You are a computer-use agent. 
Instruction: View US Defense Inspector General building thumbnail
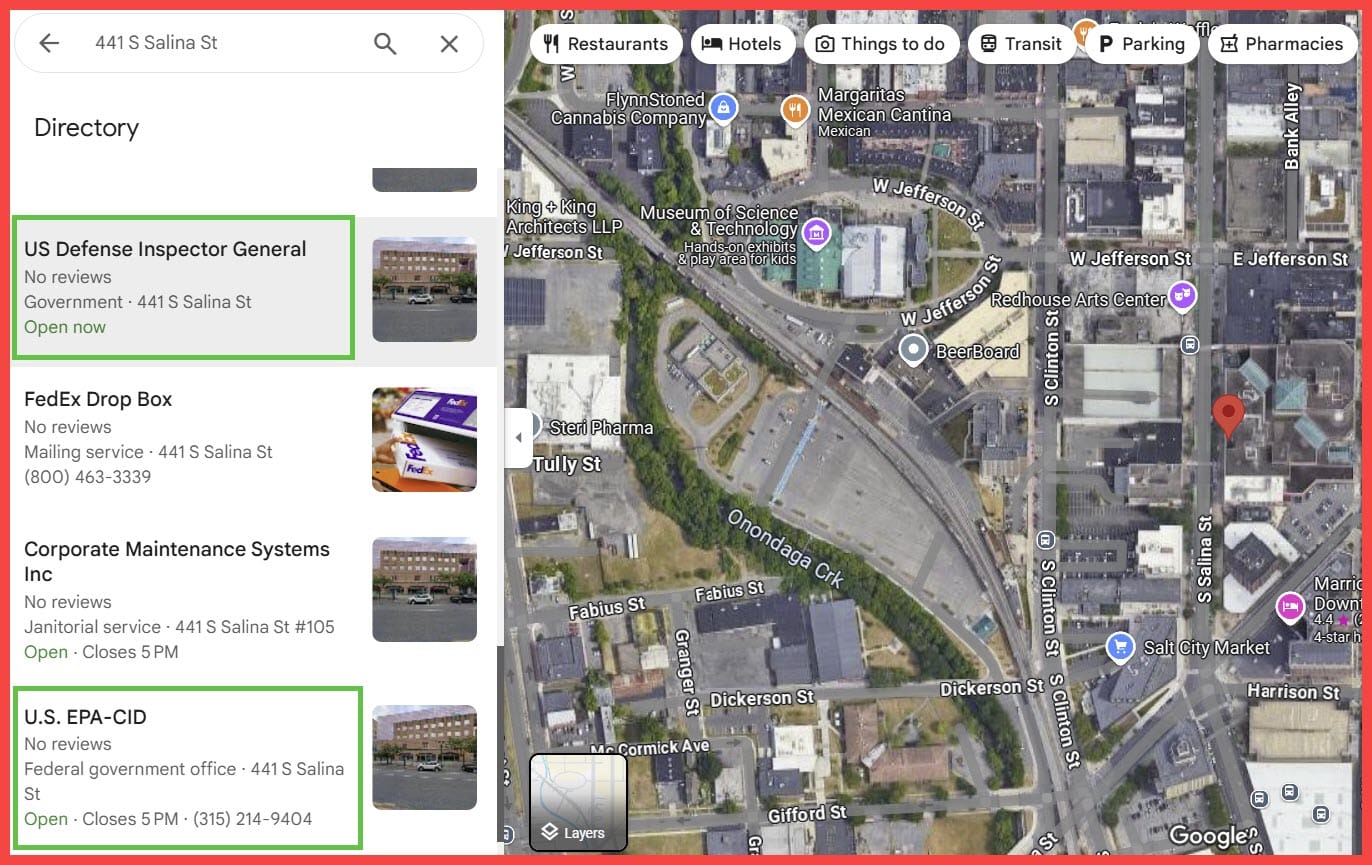click(424, 289)
